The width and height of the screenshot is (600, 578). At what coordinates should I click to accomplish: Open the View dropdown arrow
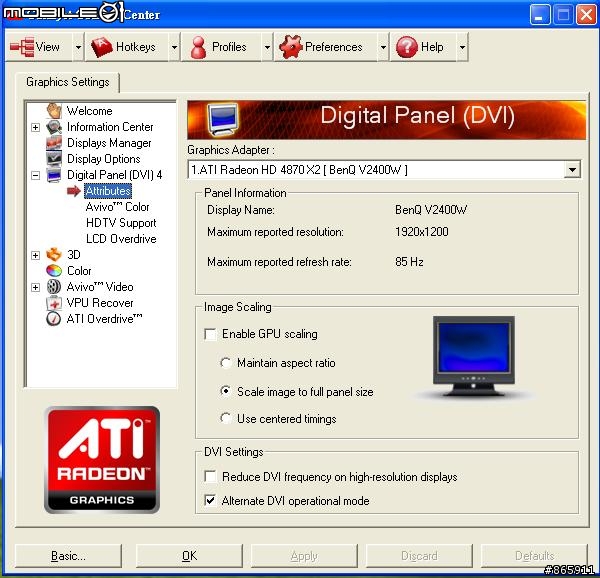pyautogui.click(x=78, y=47)
